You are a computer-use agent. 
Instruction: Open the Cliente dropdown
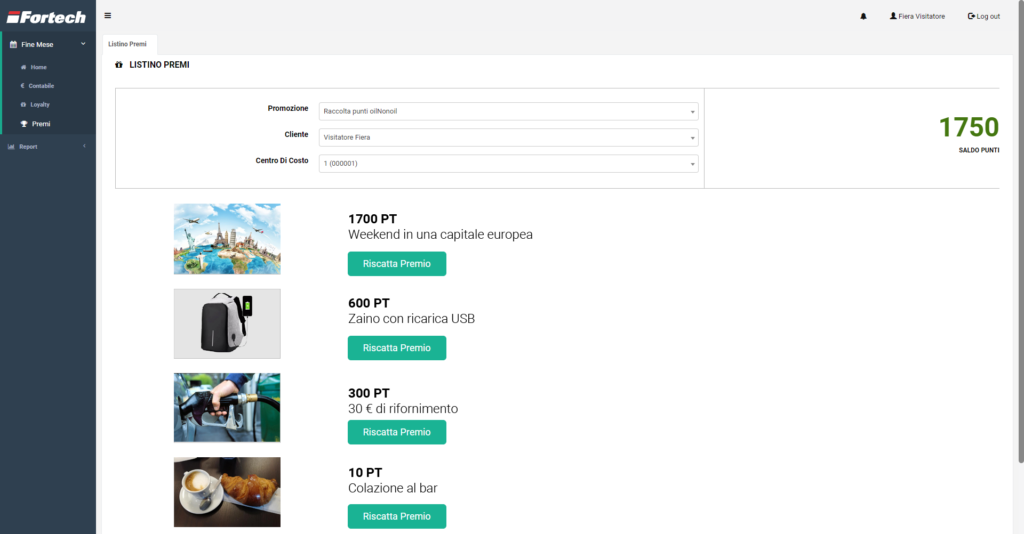point(508,138)
